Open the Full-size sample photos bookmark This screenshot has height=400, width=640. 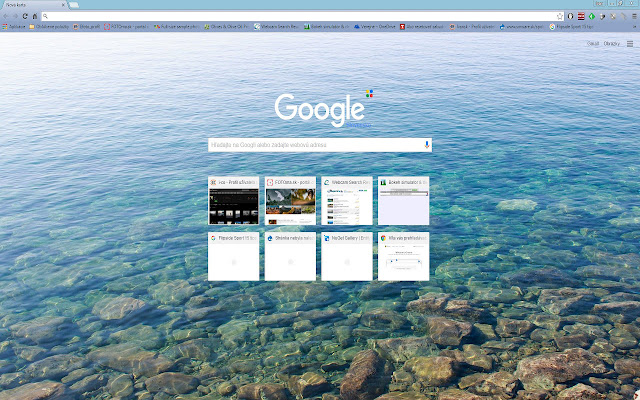pos(177,27)
